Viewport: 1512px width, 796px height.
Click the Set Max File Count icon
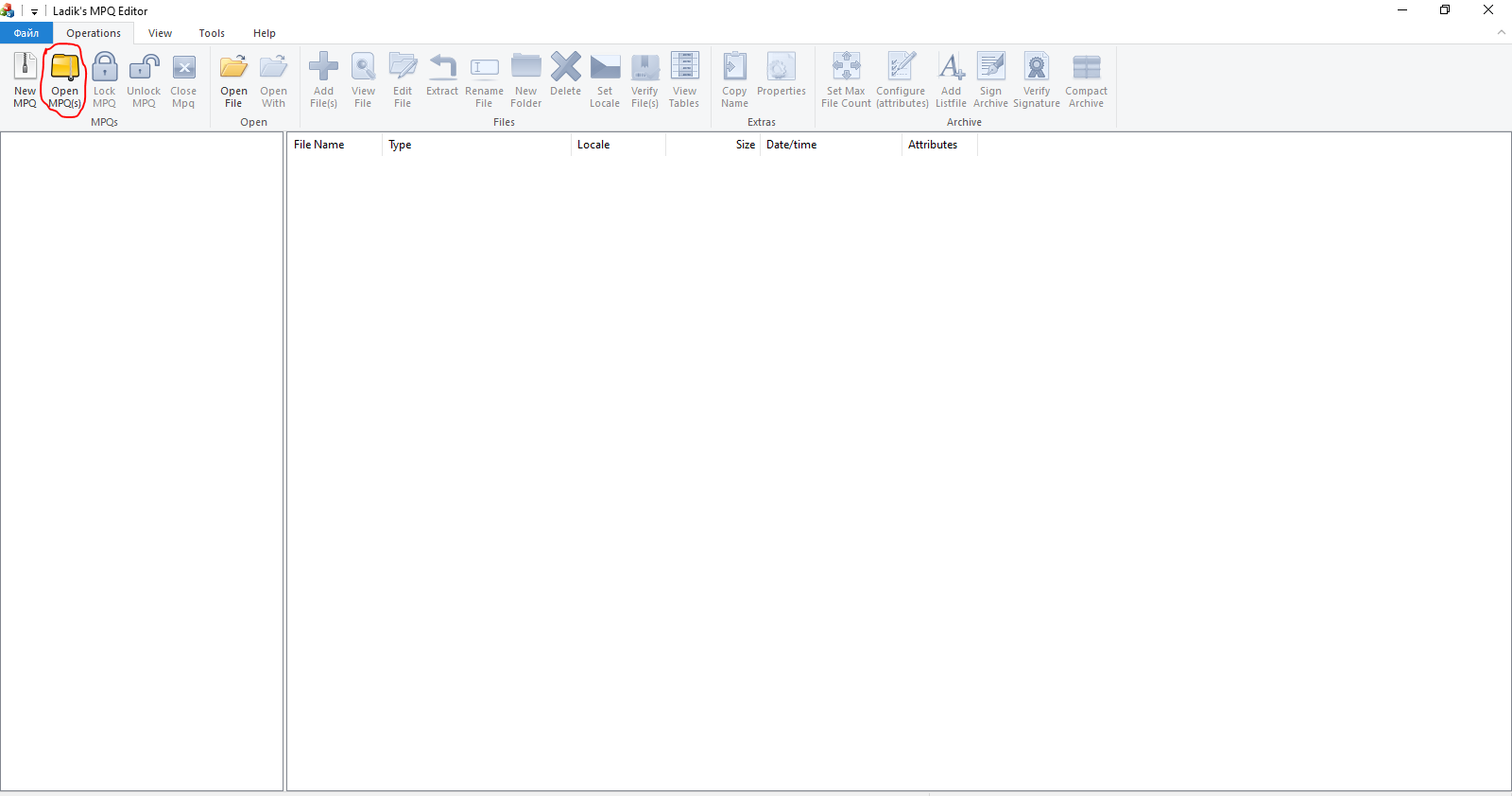[846, 67]
